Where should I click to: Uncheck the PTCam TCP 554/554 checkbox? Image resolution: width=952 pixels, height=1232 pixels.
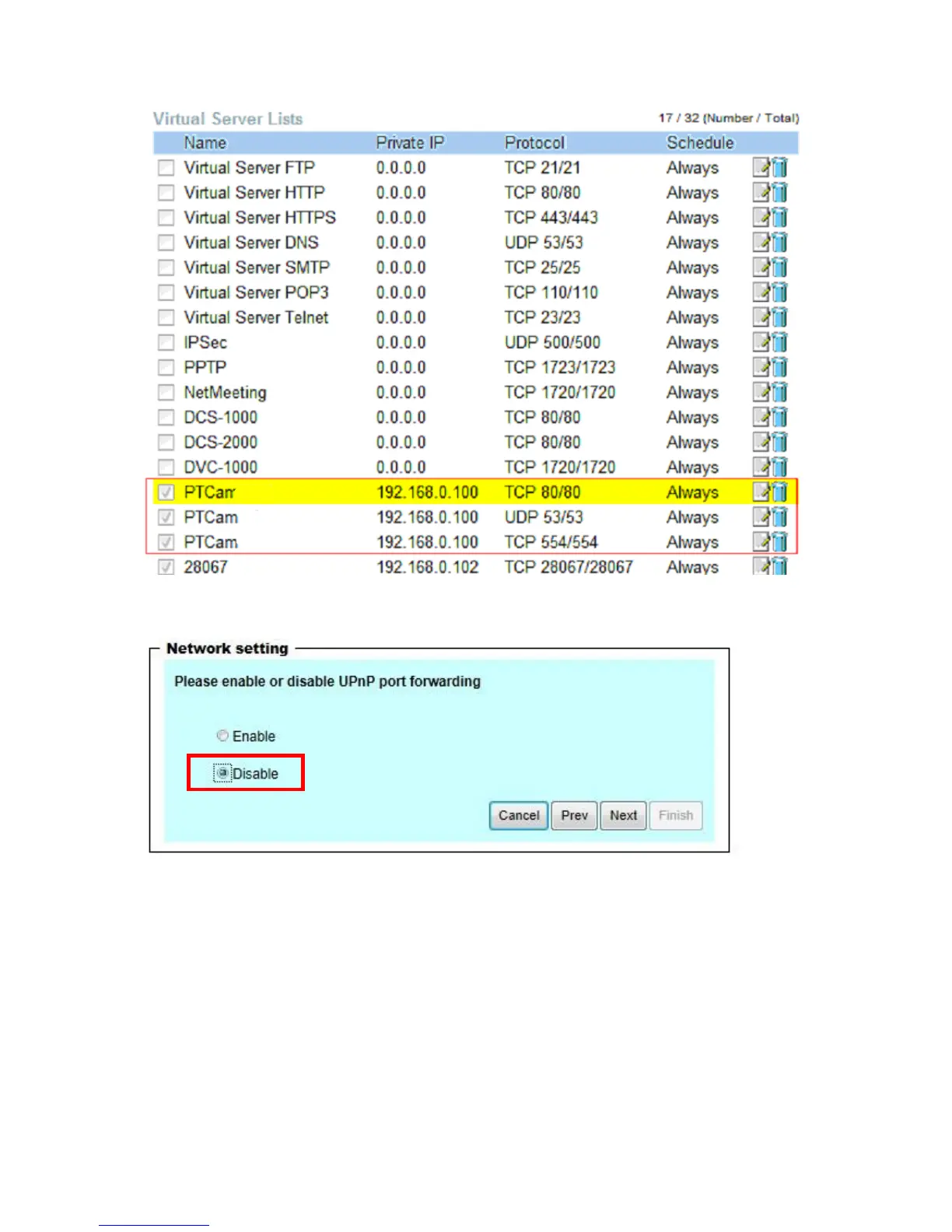click(166, 541)
